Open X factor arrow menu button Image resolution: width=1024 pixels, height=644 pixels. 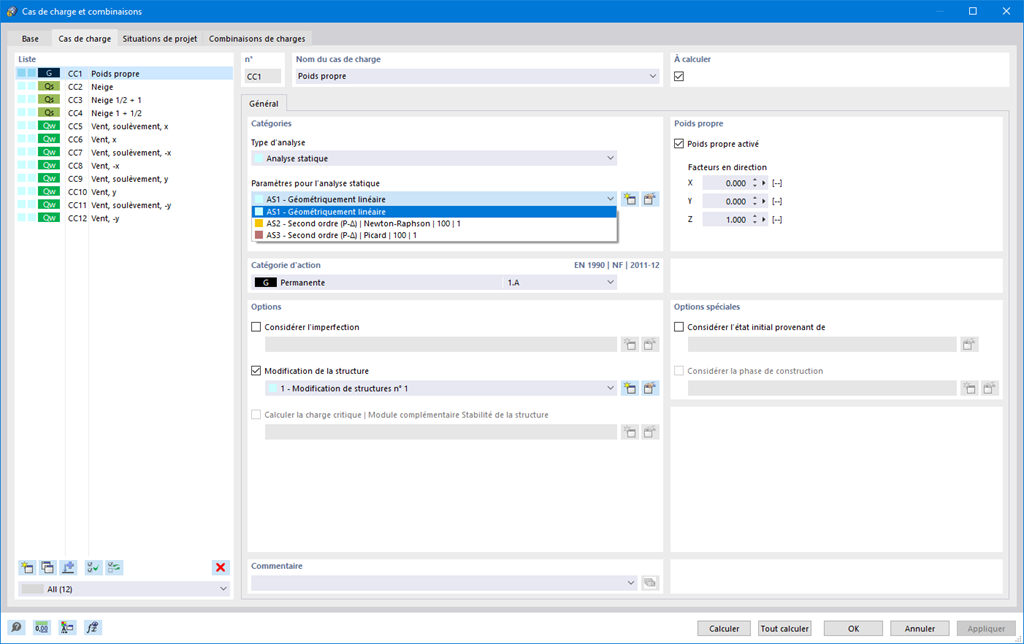[763, 183]
